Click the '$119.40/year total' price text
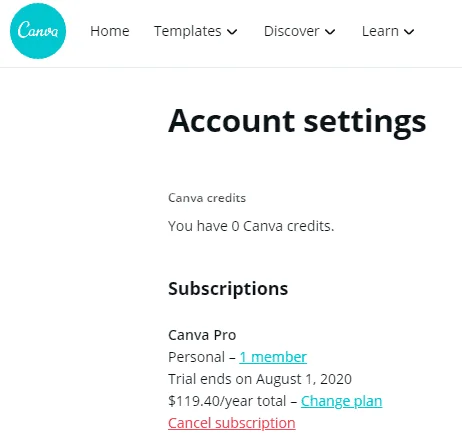The image size is (462, 446). pos(227,401)
